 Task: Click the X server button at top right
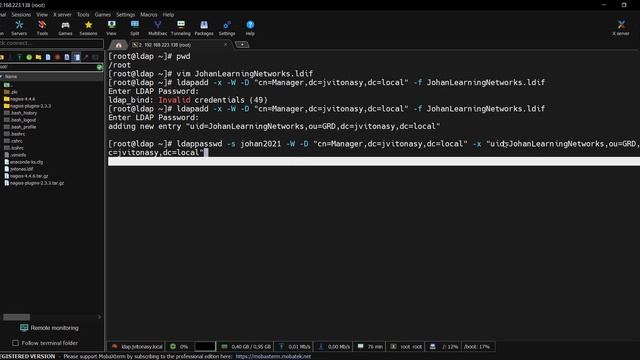(621, 28)
